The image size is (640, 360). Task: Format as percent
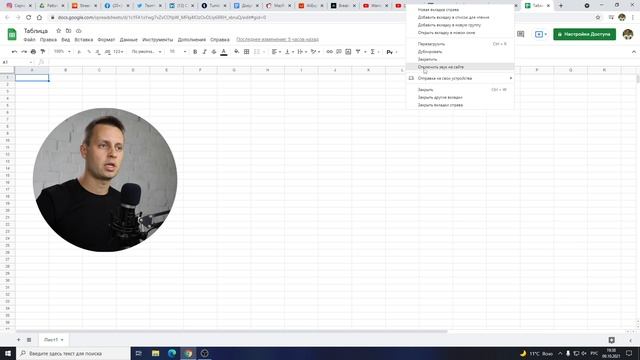(89, 52)
